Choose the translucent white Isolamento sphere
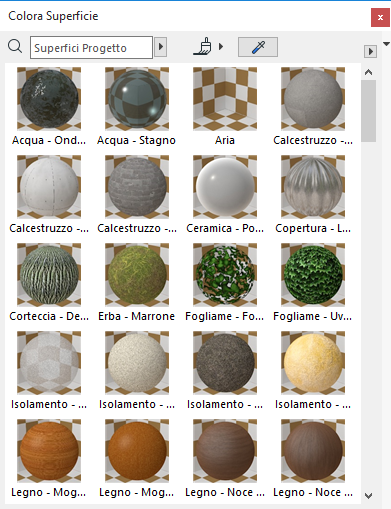Screen dimensions: 391x509 click(x=49, y=363)
